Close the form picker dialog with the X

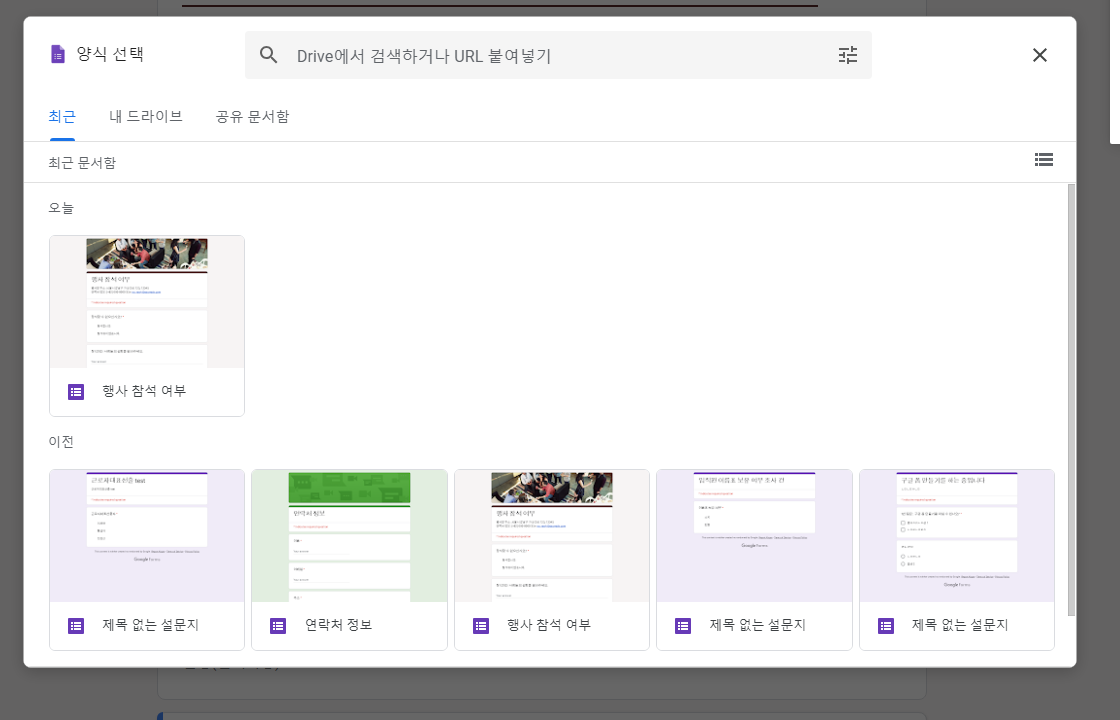click(x=1039, y=55)
